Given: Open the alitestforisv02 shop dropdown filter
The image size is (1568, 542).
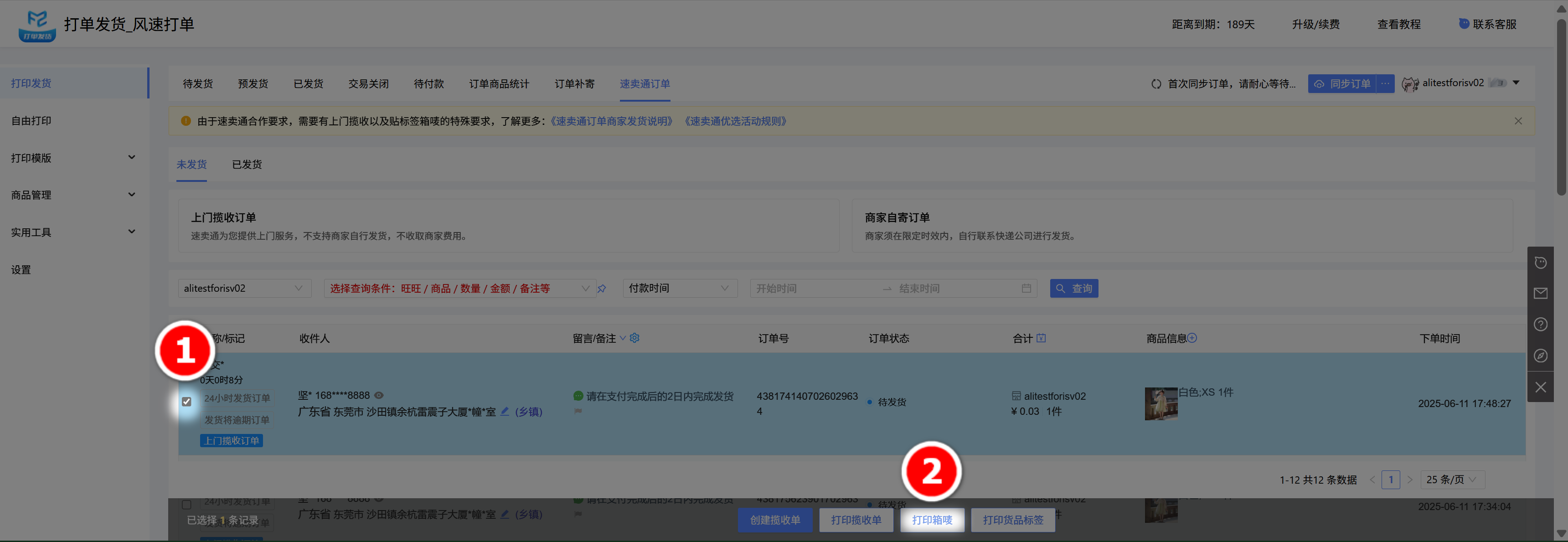Looking at the screenshot, I should [x=244, y=289].
